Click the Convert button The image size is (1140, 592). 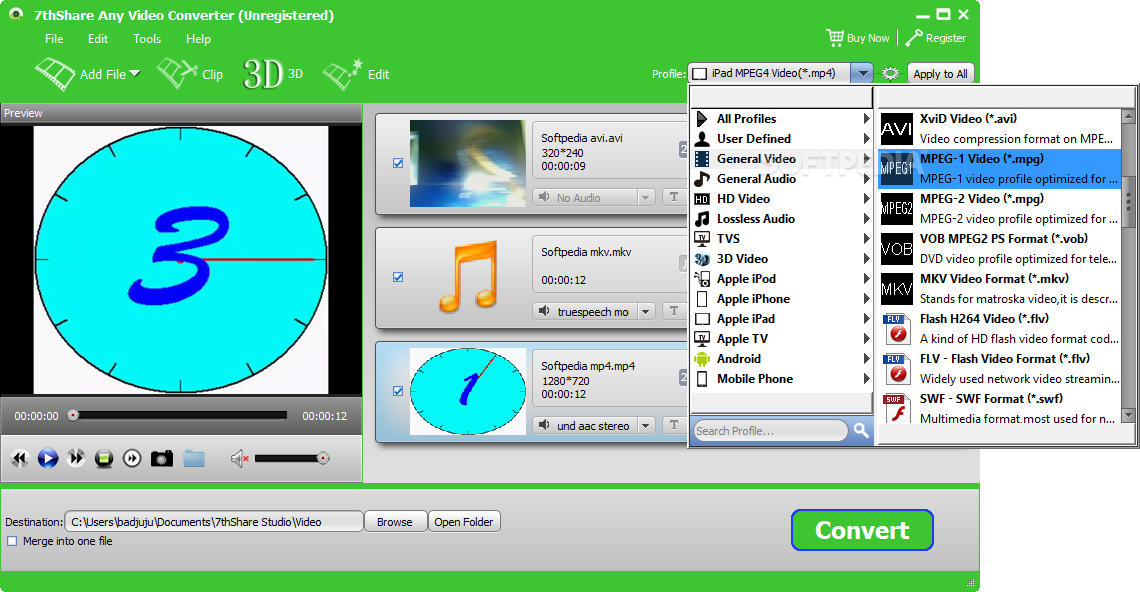(862, 530)
